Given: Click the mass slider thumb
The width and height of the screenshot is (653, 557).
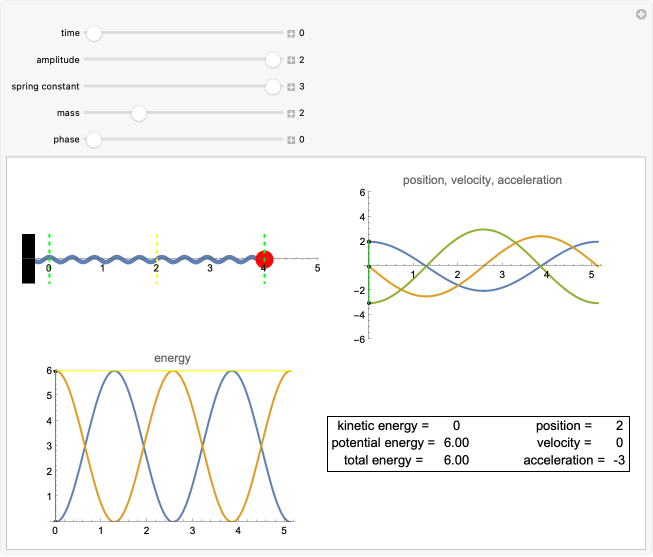Looking at the screenshot, I should 139,113.
